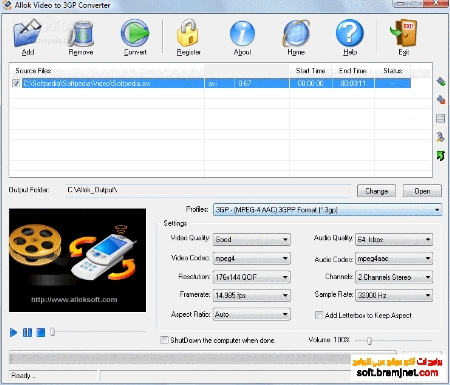The width and height of the screenshot is (450, 385).
Task: Enable Add Letterbox to Keep Aspect
Action: point(319,315)
